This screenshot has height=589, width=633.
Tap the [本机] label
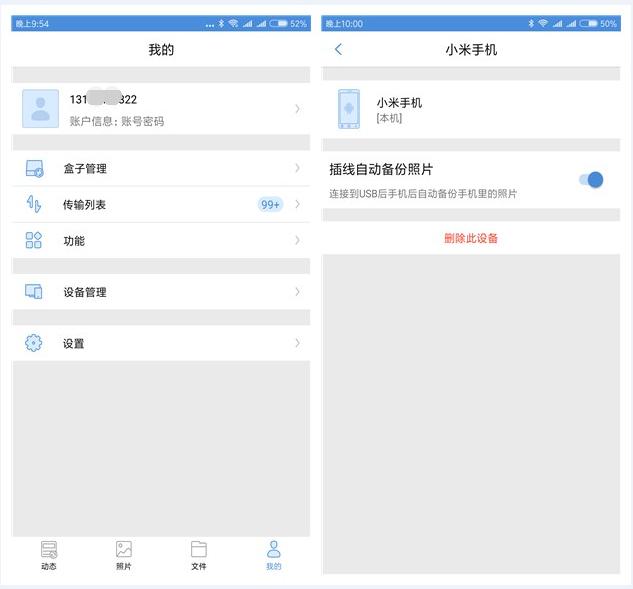389,118
